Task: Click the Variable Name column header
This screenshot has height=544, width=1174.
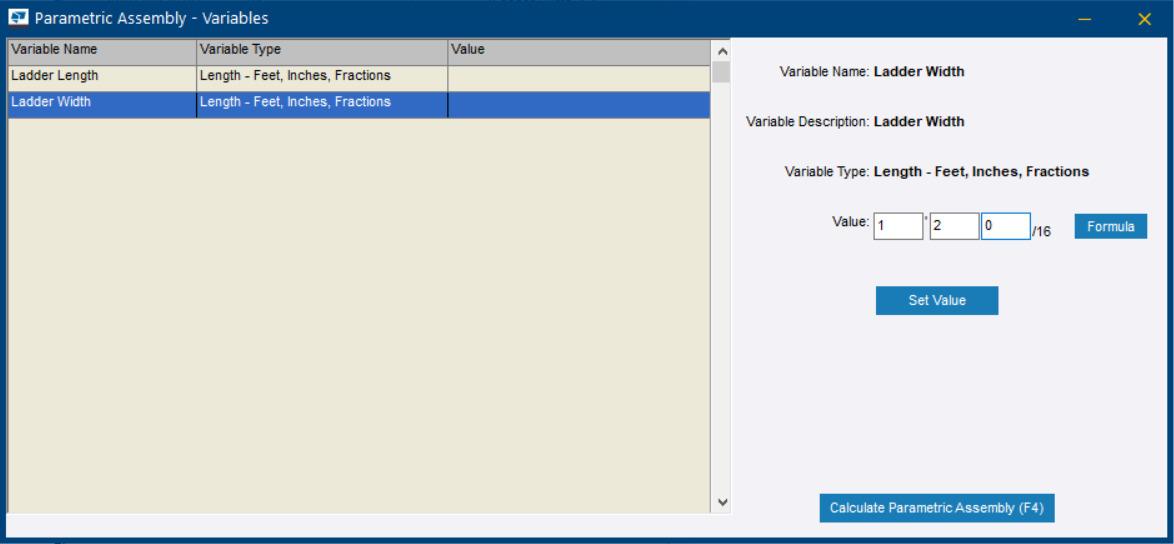Action: tap(102, 52)
